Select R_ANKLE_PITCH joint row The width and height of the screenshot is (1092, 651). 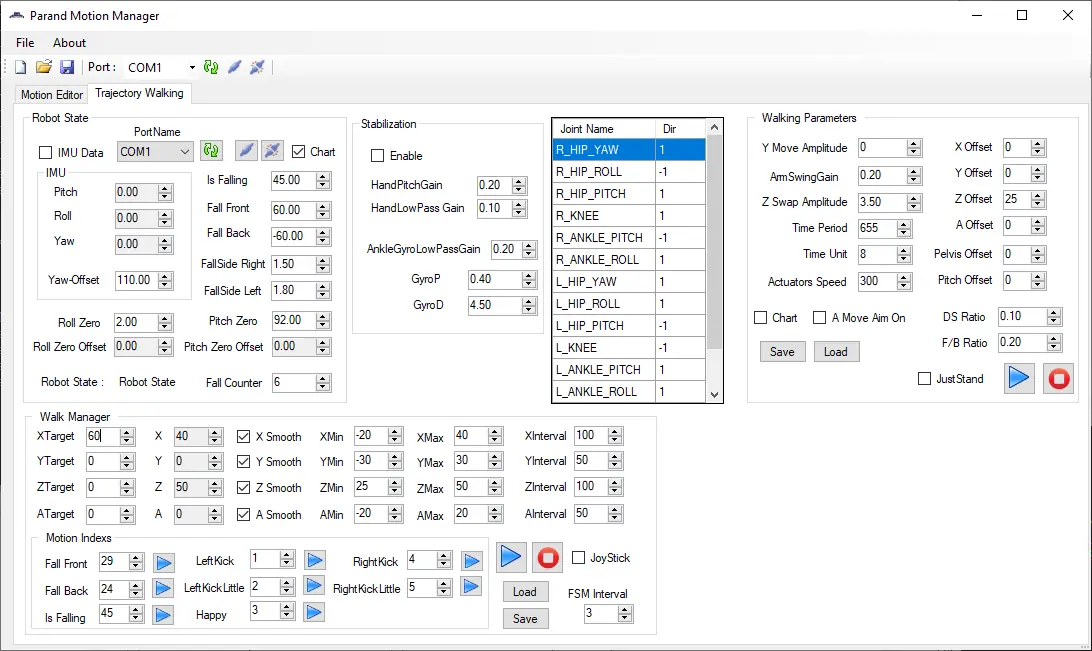point(630,237)
